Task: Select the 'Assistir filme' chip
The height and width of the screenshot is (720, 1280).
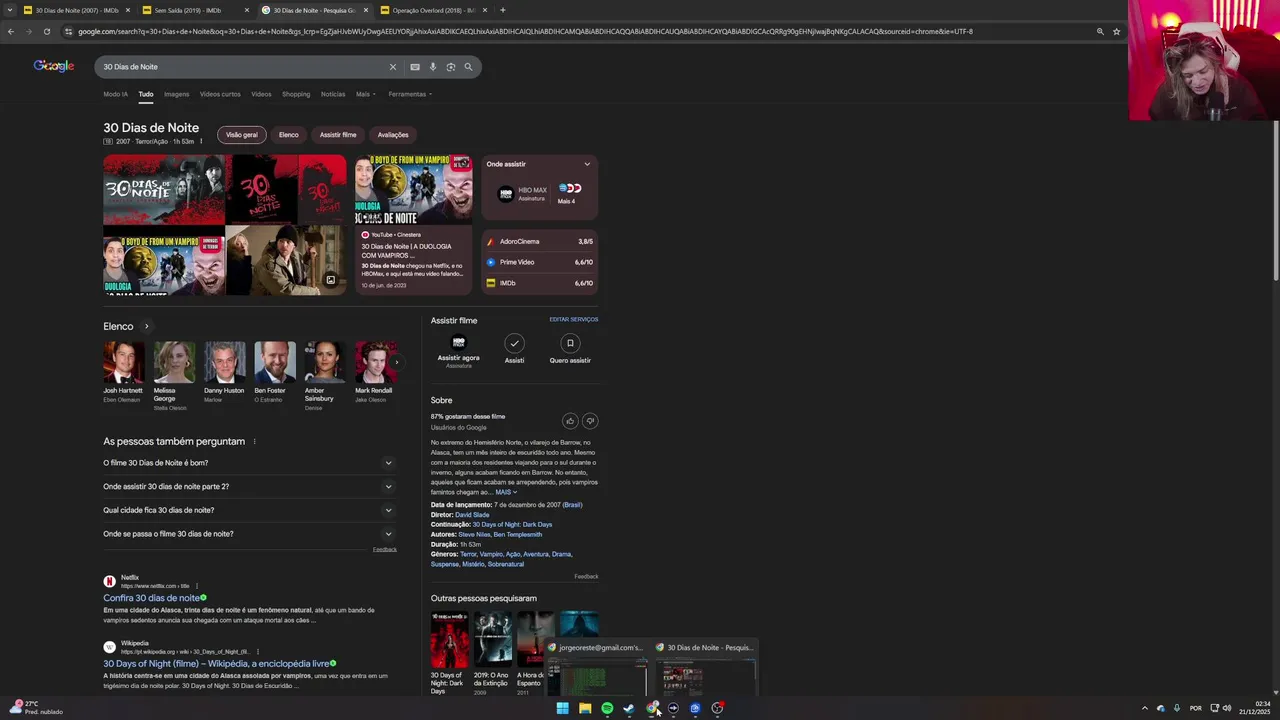Action: point(338,135)
